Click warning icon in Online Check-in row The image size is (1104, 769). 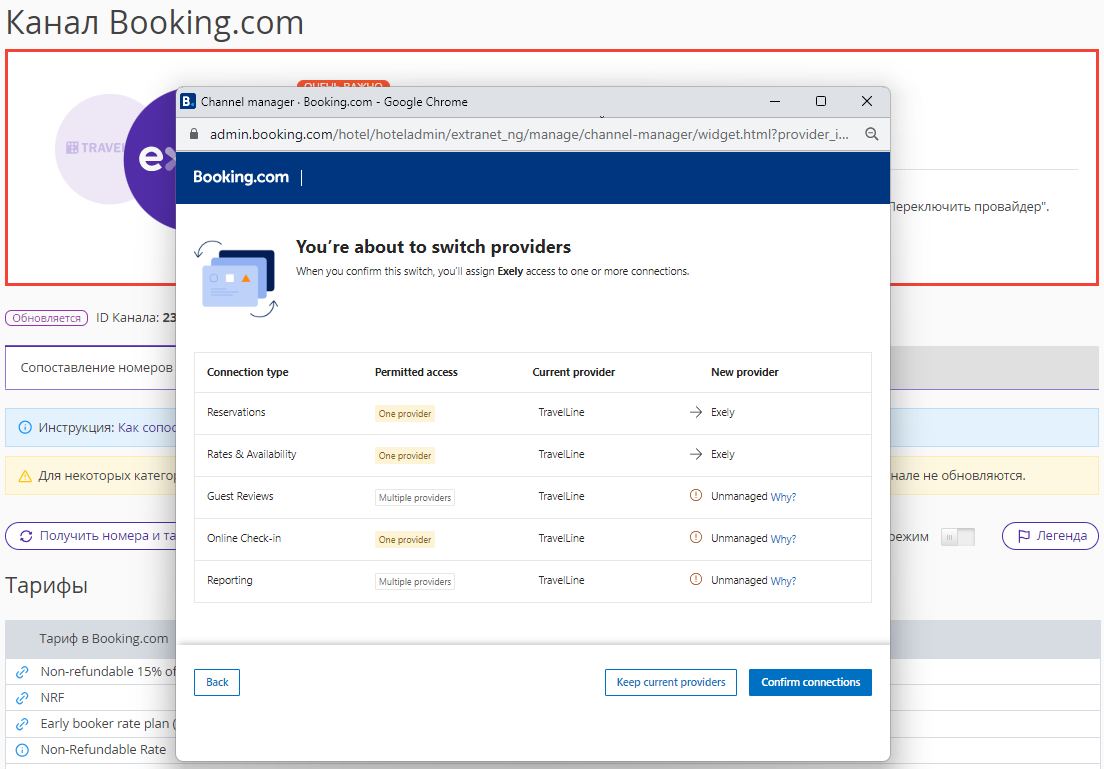click(696, 538)
